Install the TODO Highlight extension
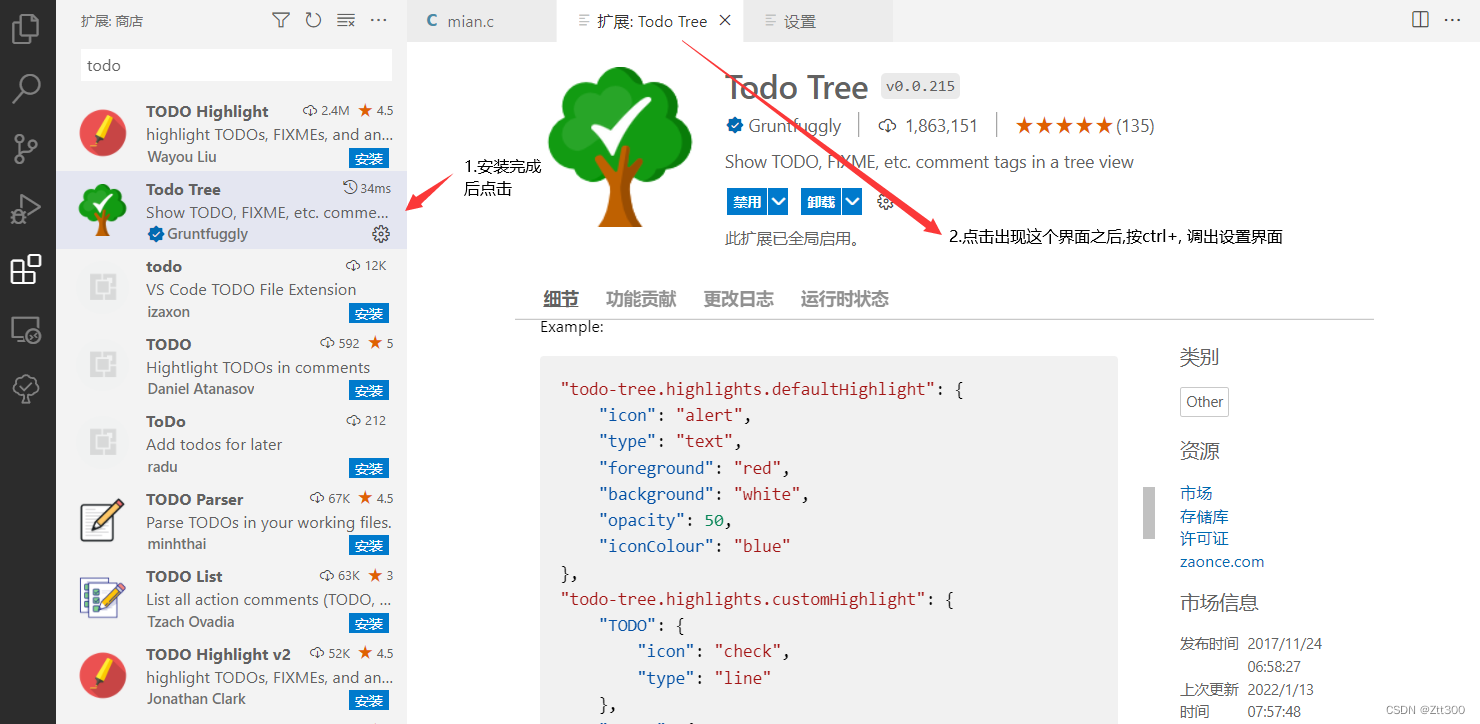1480x724 pixels. point(369,158)
